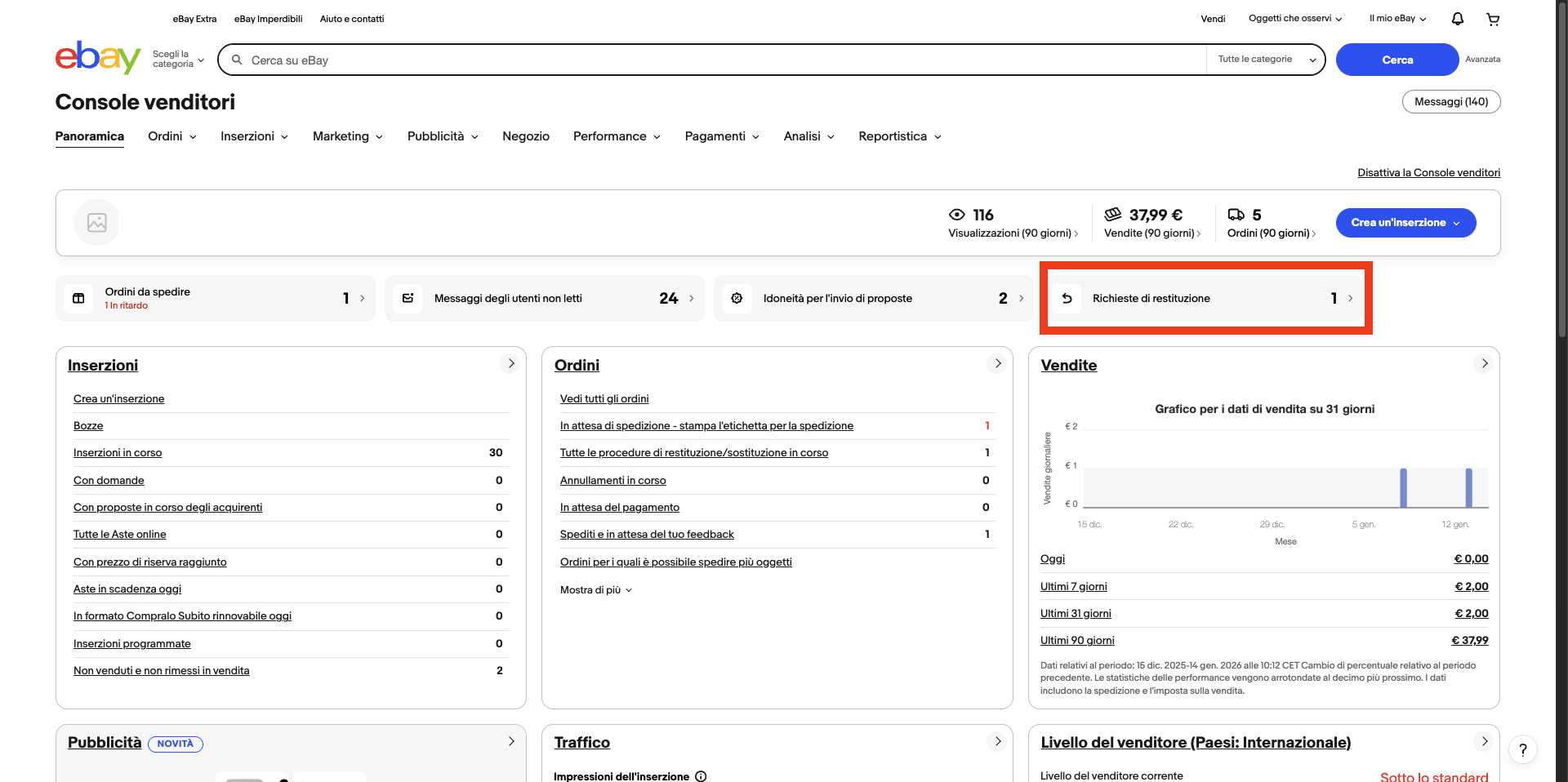Open the Vendite panel arrow icon

tap(1484, 364)
